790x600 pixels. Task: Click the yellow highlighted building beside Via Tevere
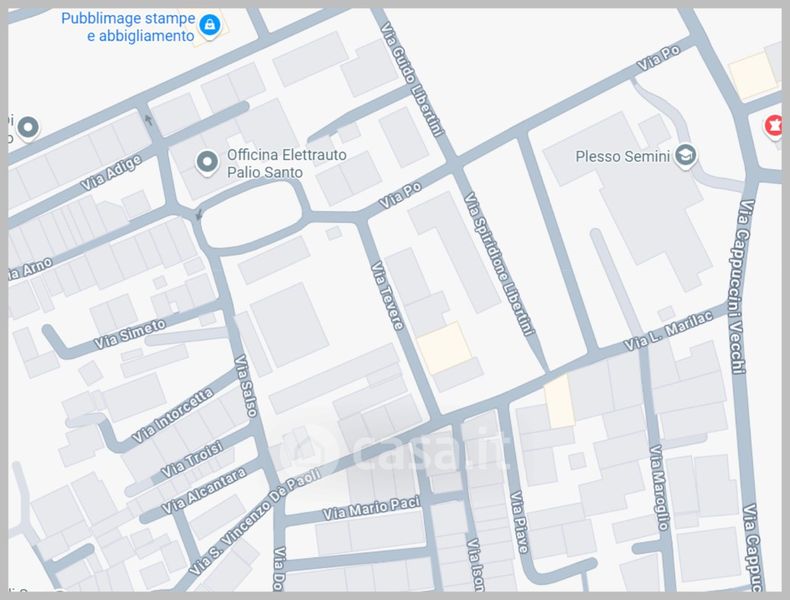coord(443,347)
